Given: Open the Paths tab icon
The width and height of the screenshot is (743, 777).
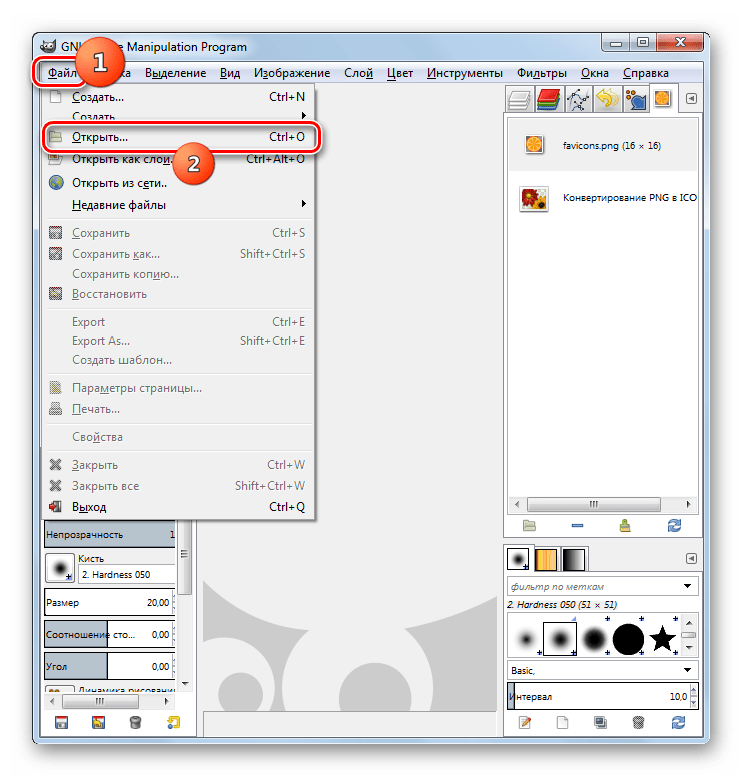Looking at the screenshot, I should [577, 99].
